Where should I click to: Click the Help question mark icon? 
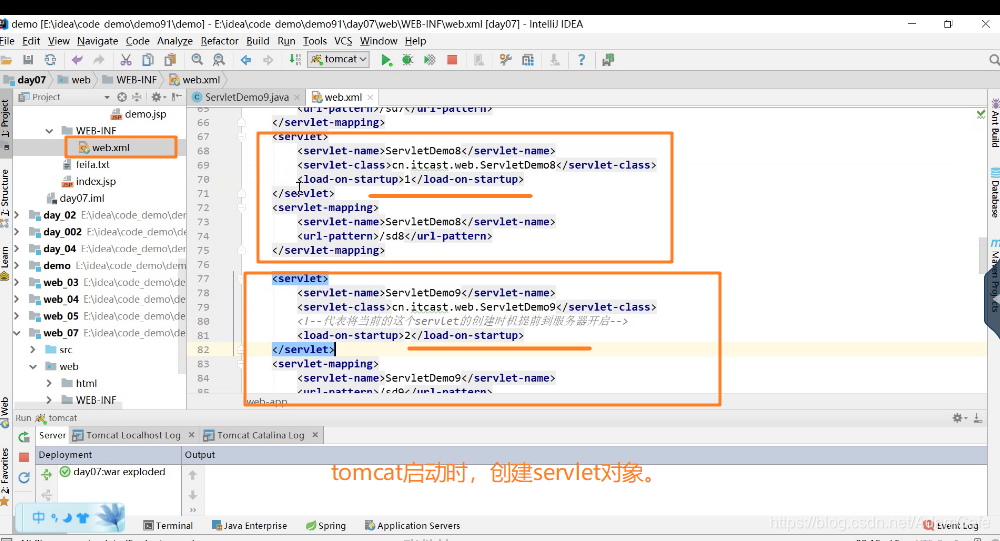tap(581, 59)
